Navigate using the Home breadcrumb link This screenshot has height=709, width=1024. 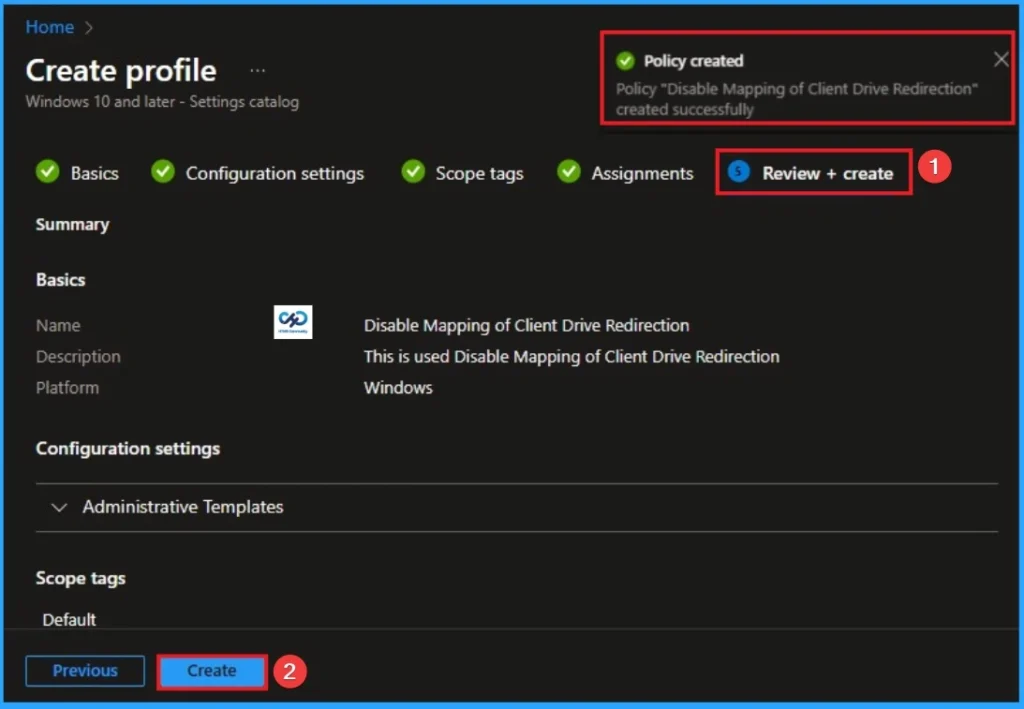click(49, 27)
